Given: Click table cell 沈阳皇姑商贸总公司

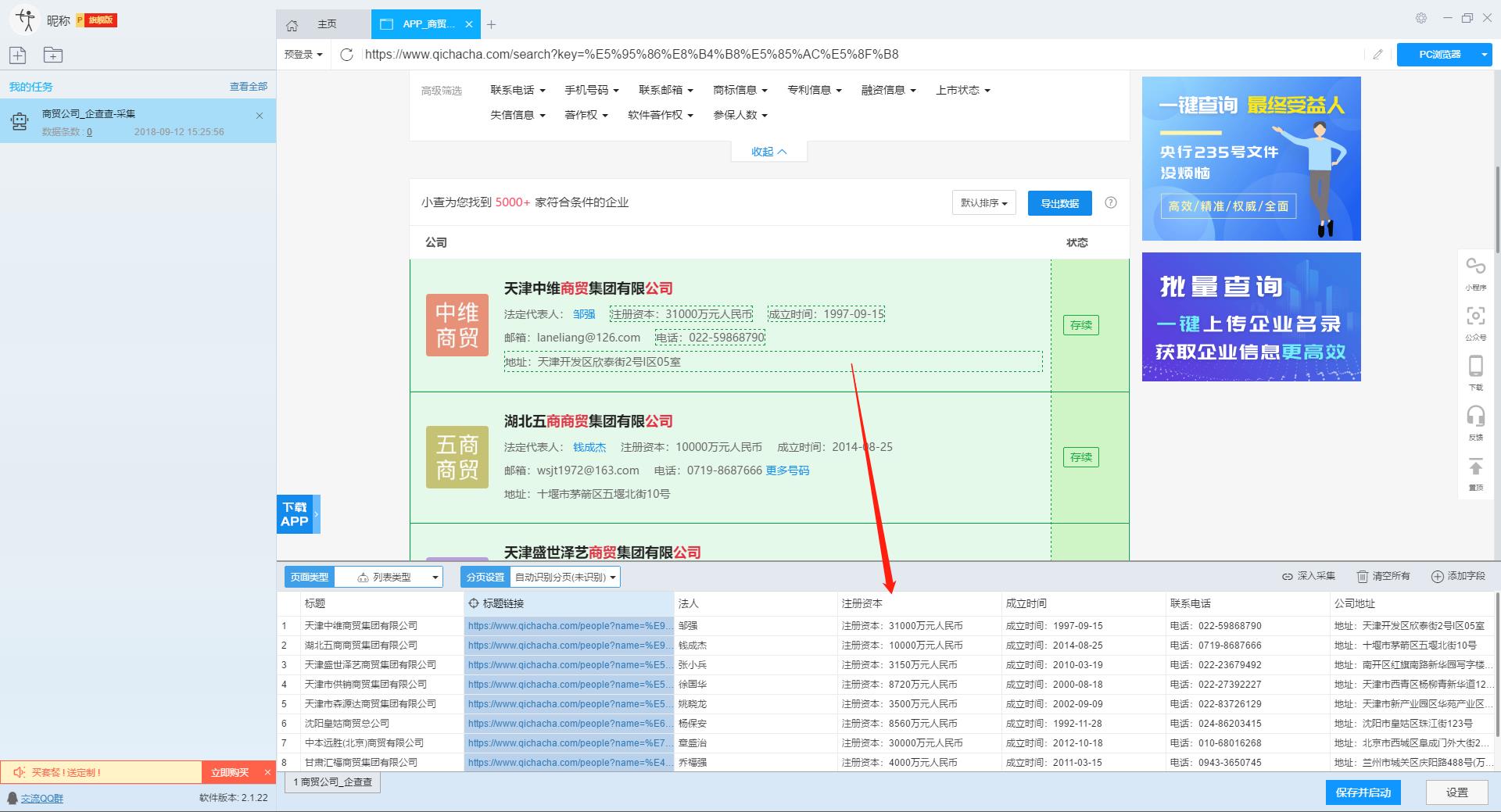Looking at the screenshot, I should (382, 724).
